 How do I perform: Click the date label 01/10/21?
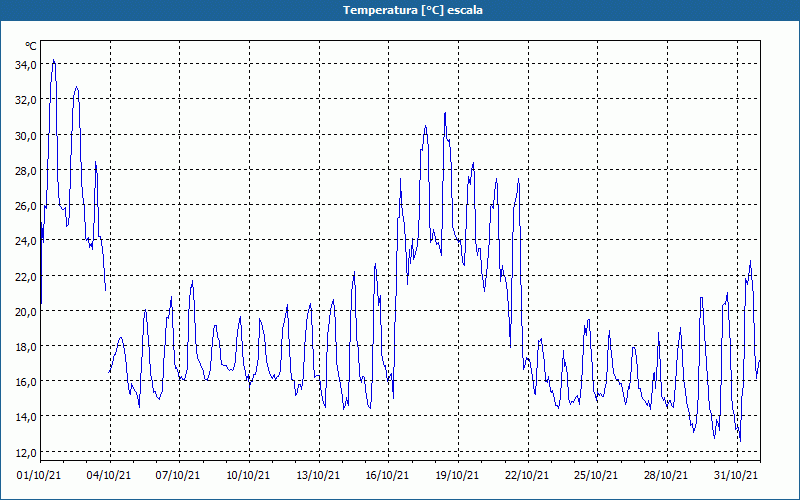[39, 476]
